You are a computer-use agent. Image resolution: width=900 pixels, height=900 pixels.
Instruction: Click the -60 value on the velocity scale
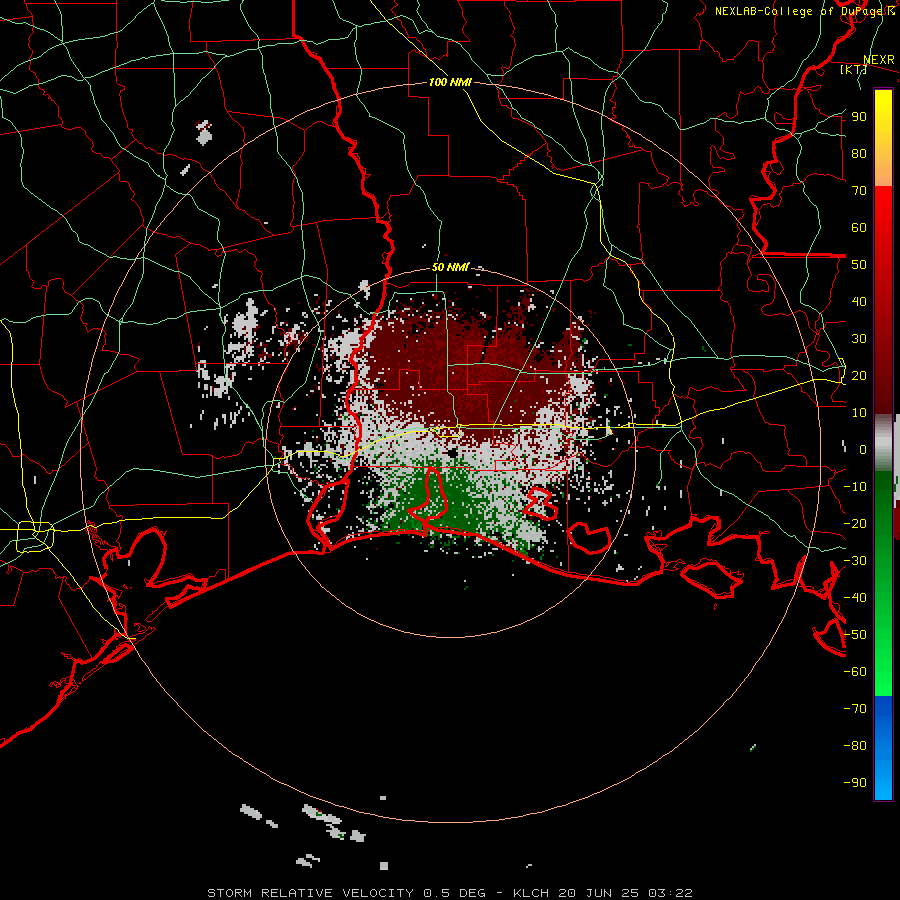[x=855, y=672]
